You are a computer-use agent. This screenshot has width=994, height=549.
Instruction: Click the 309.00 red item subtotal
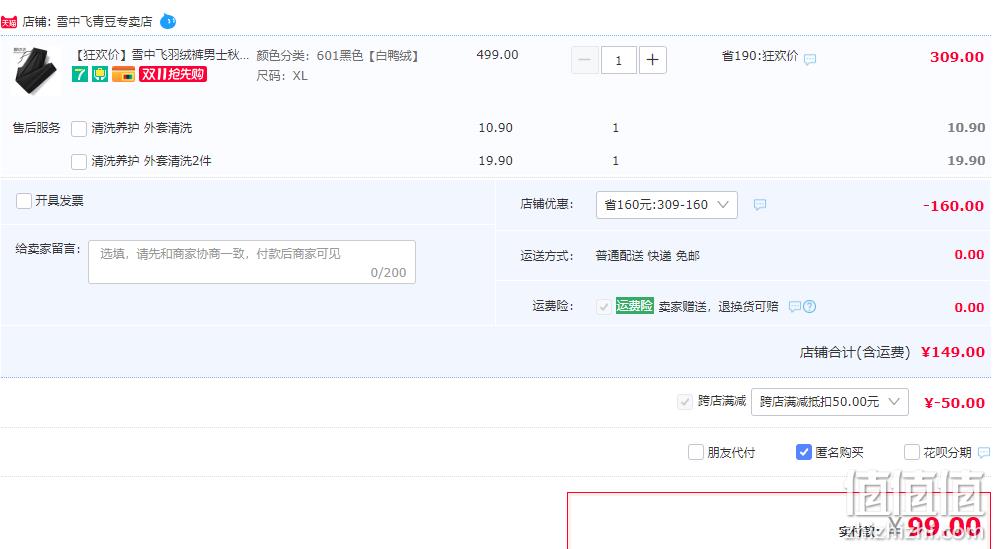click(957, 57)
